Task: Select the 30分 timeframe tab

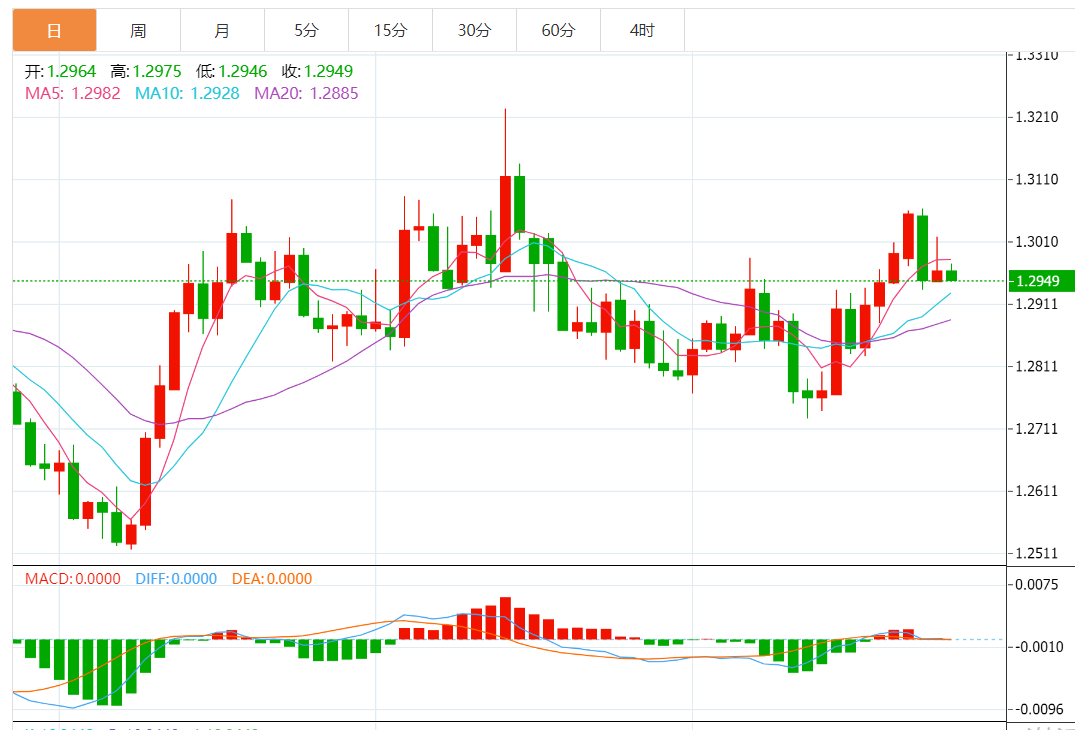Action: point(474,30)
